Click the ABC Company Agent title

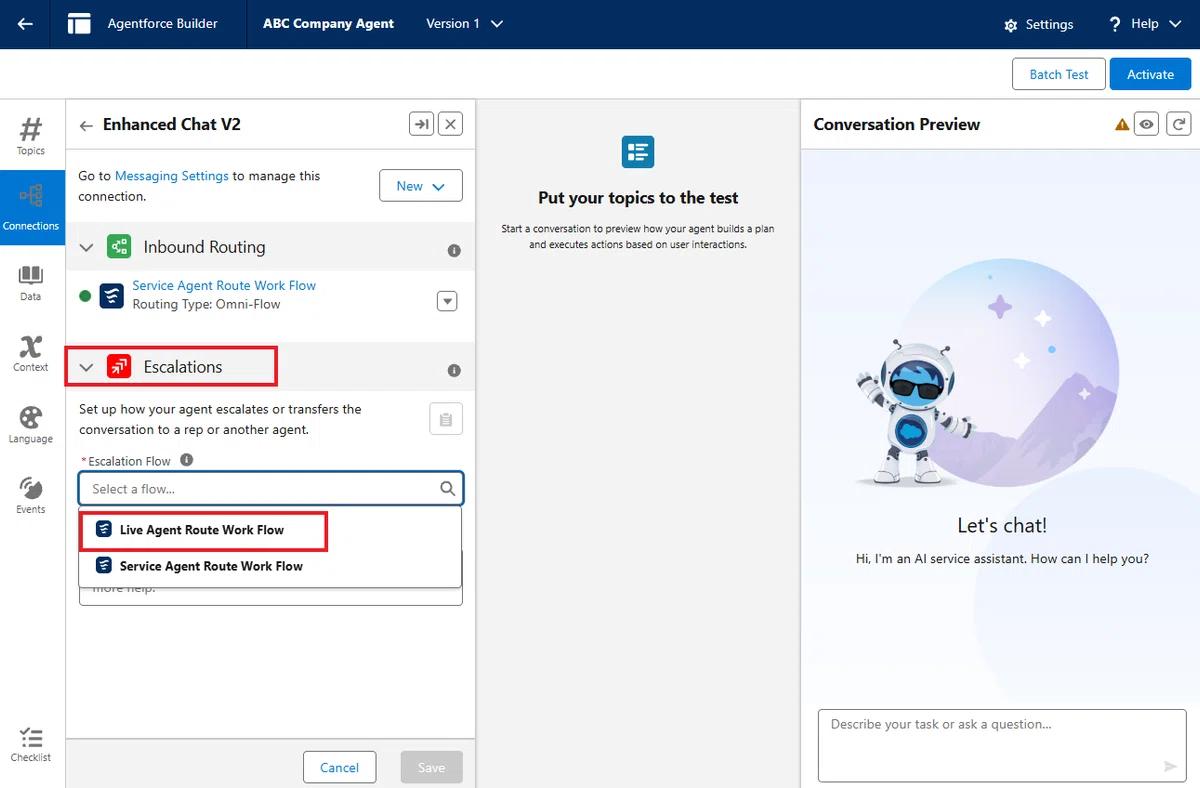(x=328, y=24)
